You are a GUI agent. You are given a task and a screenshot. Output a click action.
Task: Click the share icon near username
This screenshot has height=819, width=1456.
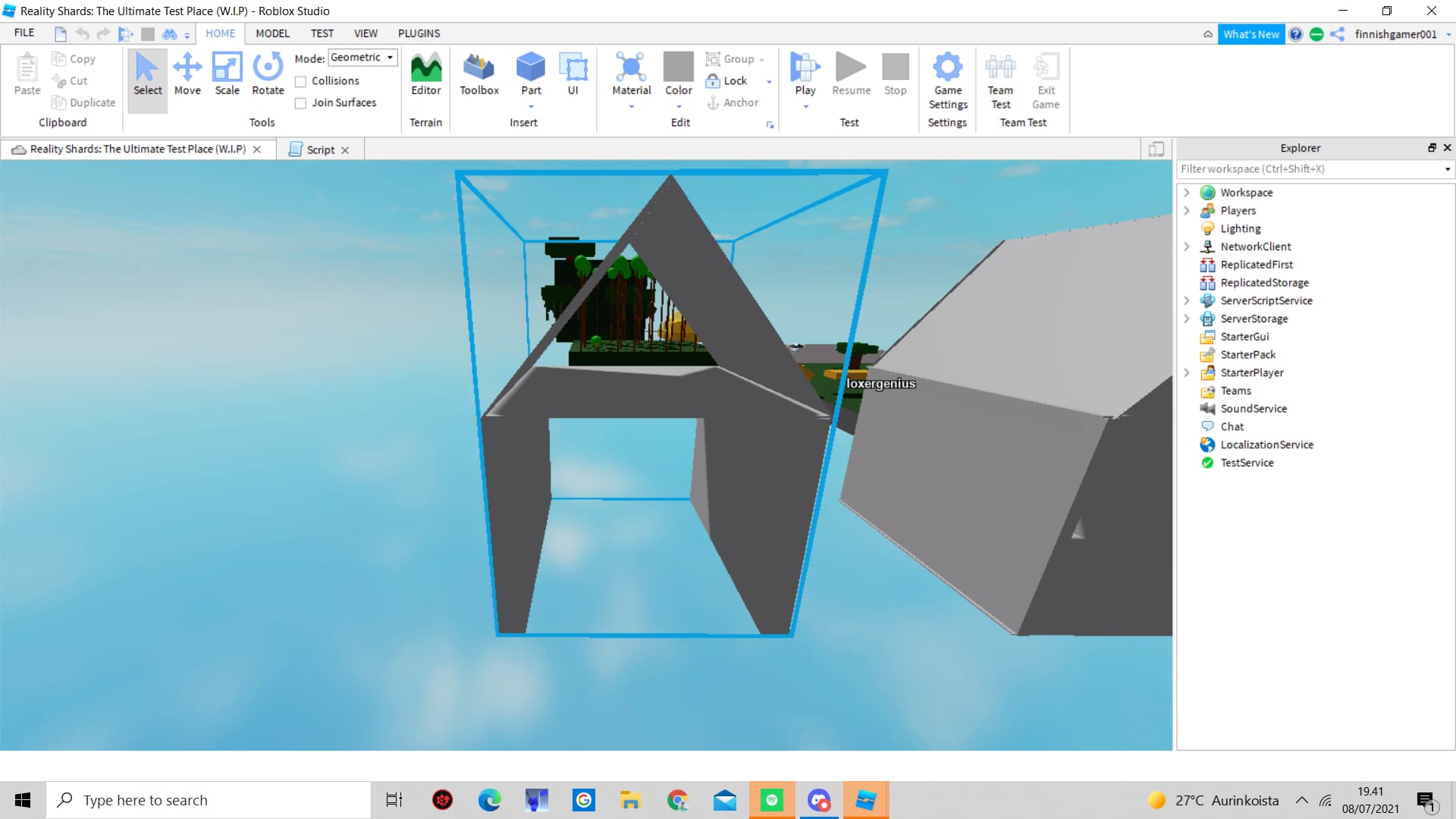tap(1338, 34)
